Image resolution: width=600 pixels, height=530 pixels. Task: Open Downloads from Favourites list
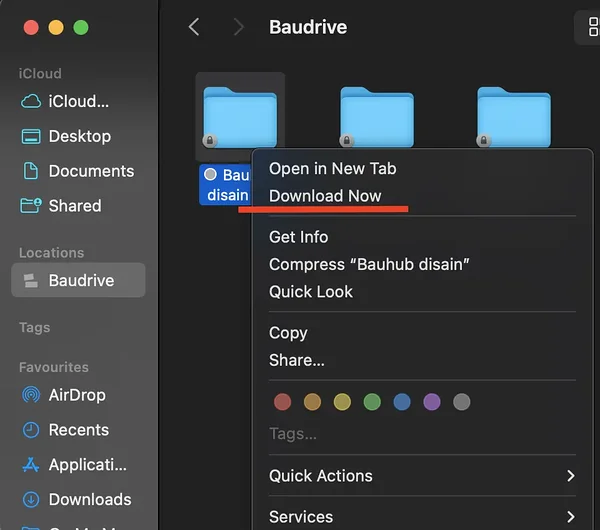(x=89, y=499)
